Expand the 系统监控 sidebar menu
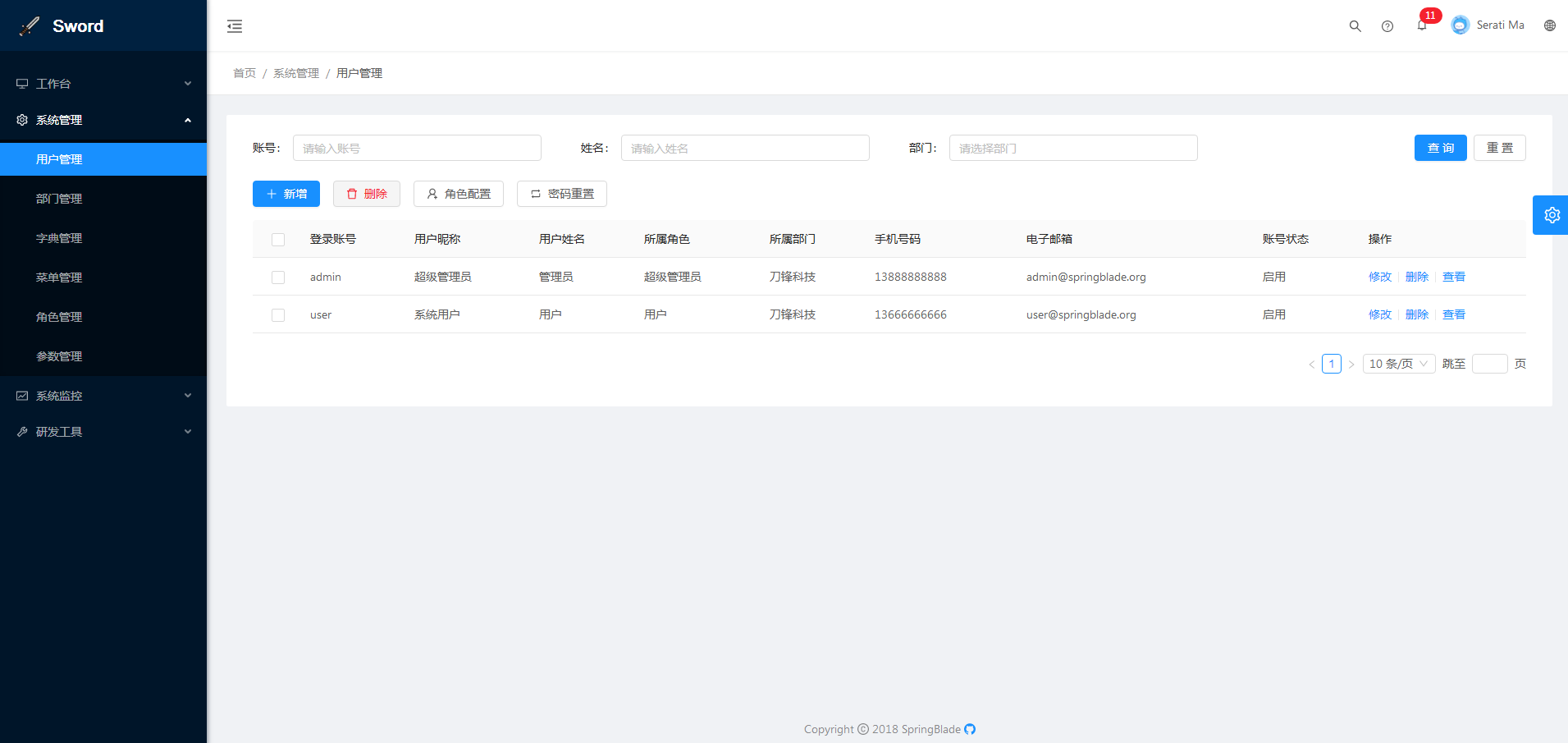The height and width of the screenshot is (743, 1568). (103, 396)
